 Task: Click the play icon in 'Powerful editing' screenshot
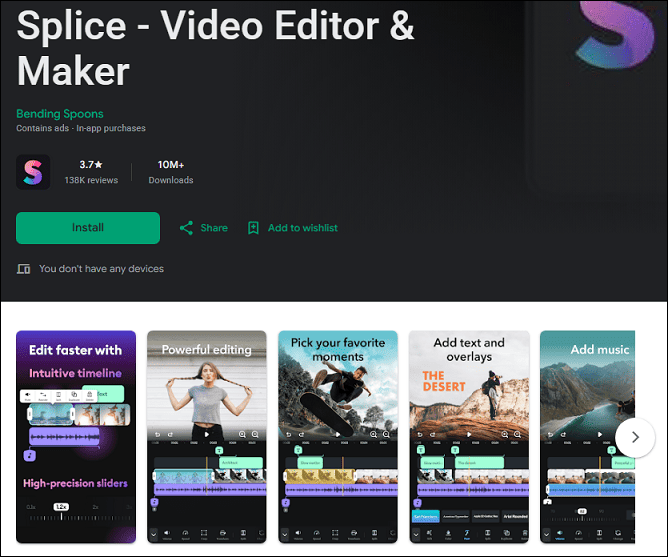[x=207, y=434]
